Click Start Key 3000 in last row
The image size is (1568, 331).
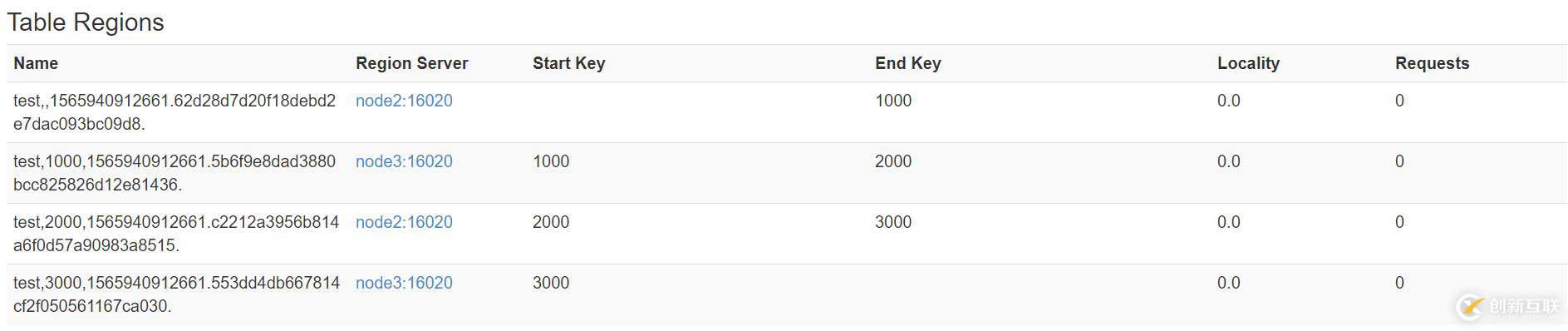tap(551, 283)
